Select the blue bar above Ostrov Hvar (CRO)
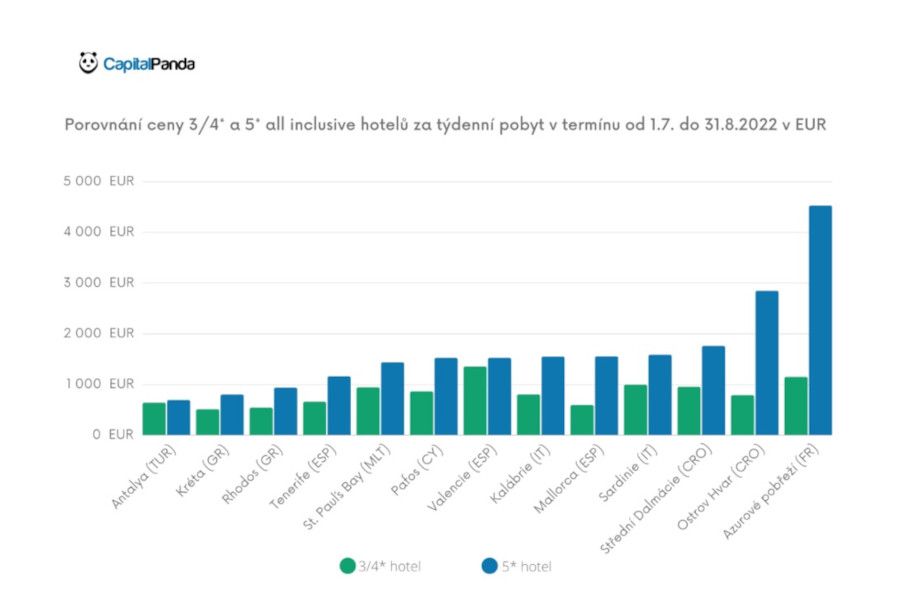 point(769,360)
